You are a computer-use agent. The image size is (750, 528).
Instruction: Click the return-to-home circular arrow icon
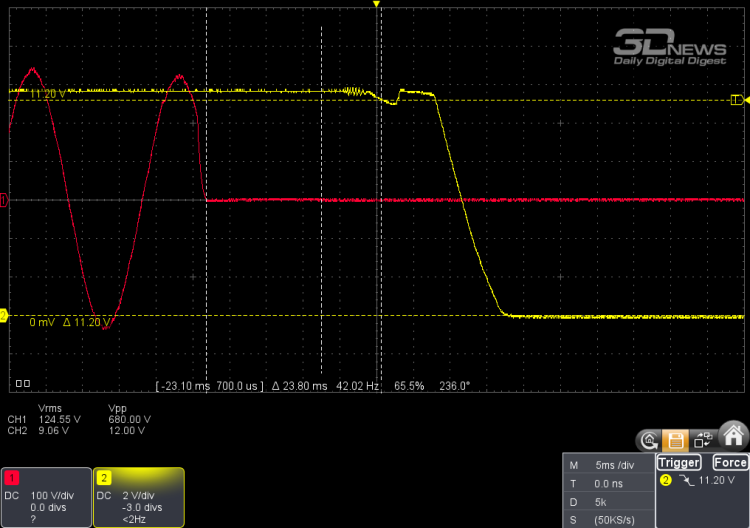point(650,439)
